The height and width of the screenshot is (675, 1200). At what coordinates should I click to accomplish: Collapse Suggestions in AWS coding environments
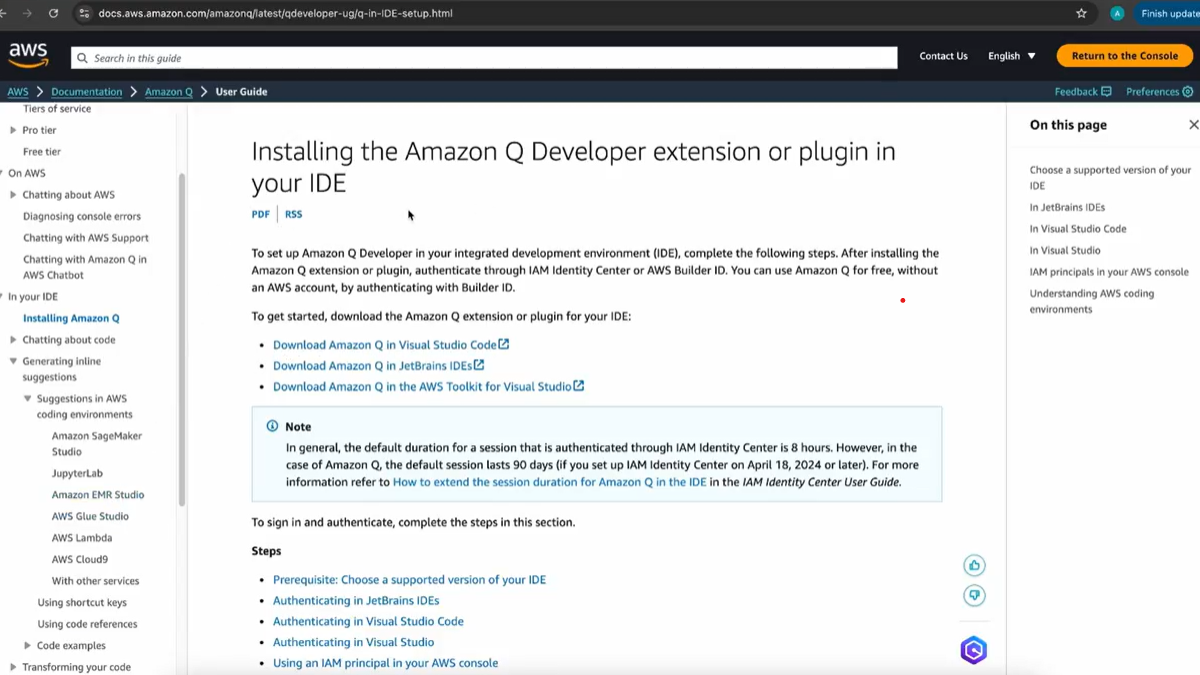pos(27,399)
